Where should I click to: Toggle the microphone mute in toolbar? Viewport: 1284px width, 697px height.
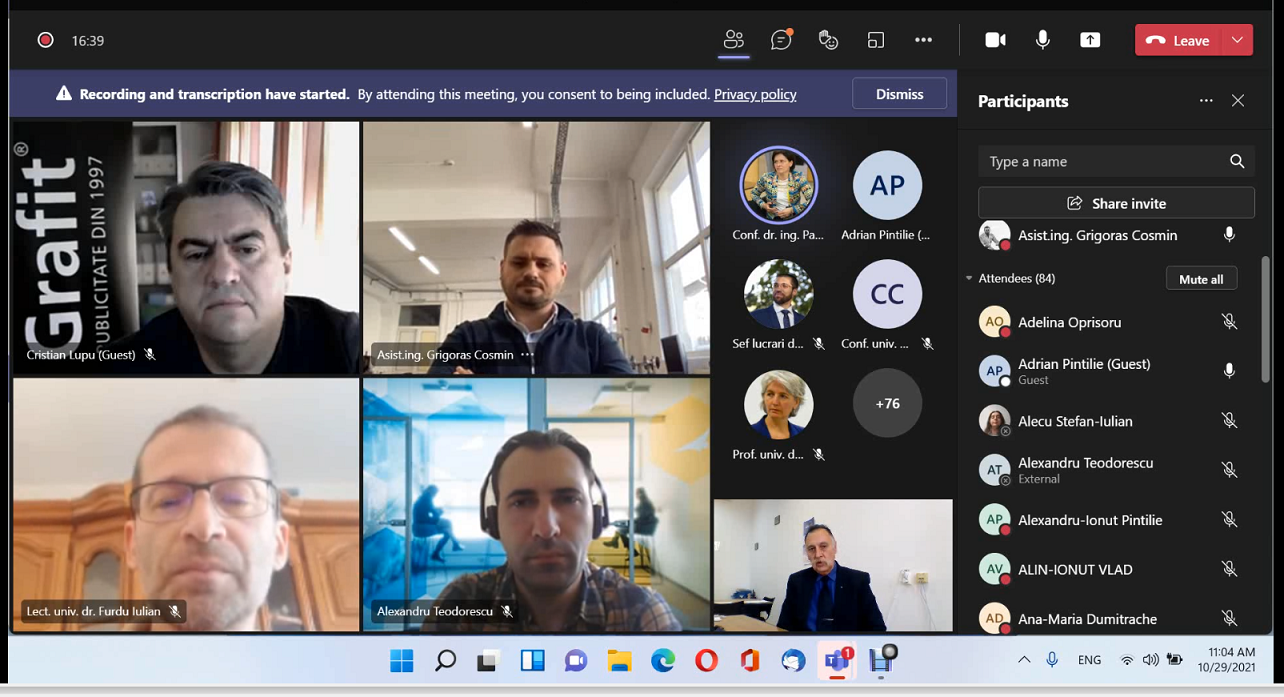pyautogui.click(x=1043, y=40)
